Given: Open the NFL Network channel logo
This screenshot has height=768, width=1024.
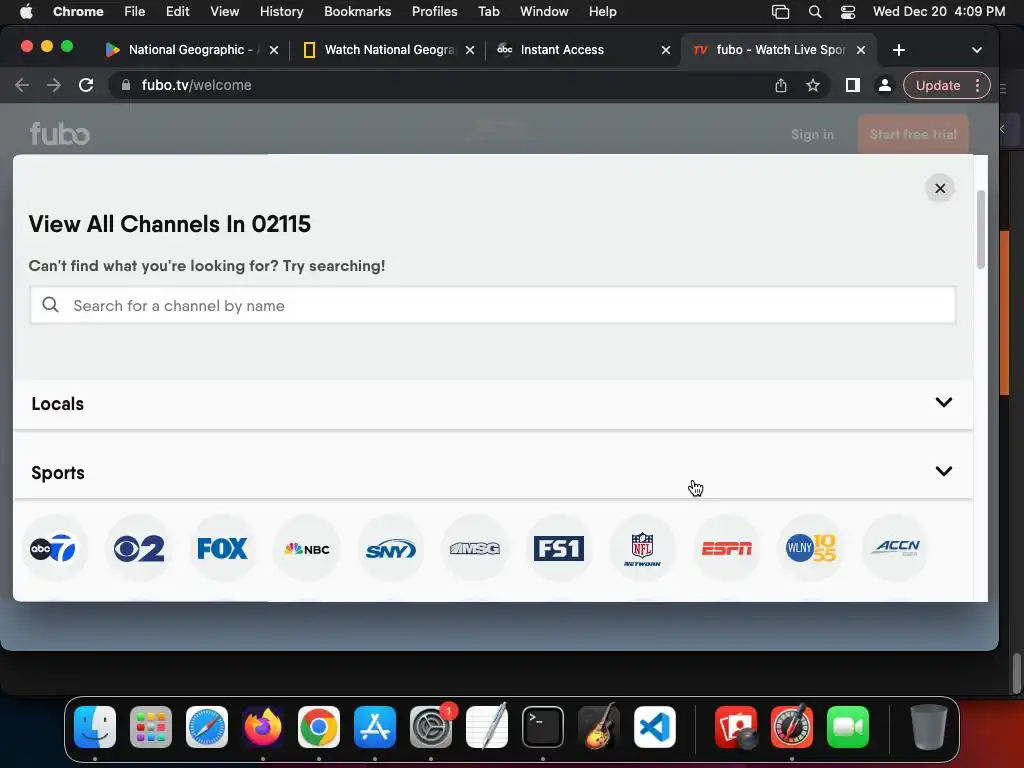Looking at the screenshot, I should [643, 548].
